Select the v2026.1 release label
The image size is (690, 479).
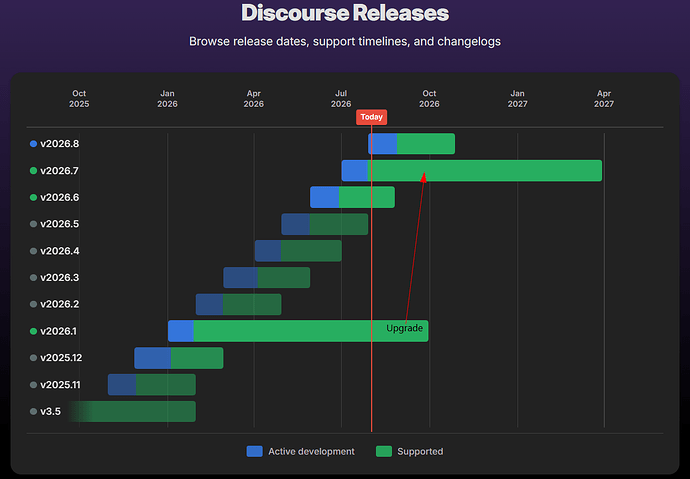(59, 331)
